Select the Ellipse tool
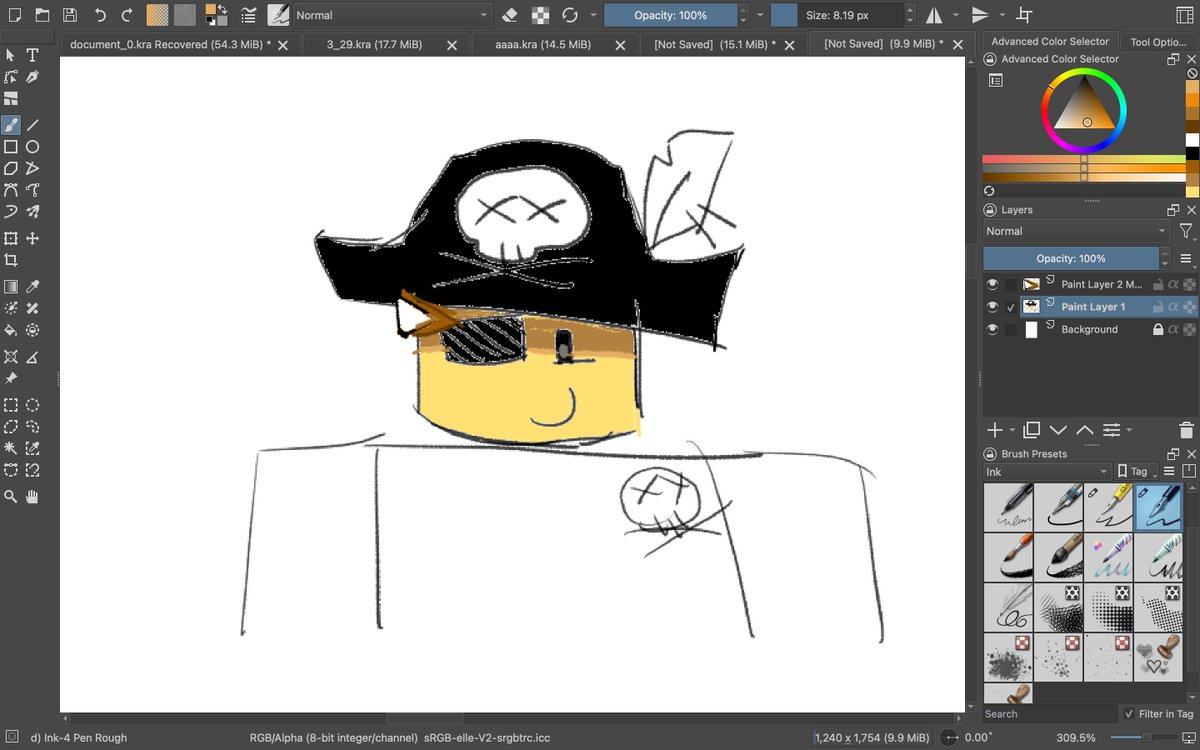Image resolution: width=1200 pixels, height=750 pixels. tap(32, 147)
